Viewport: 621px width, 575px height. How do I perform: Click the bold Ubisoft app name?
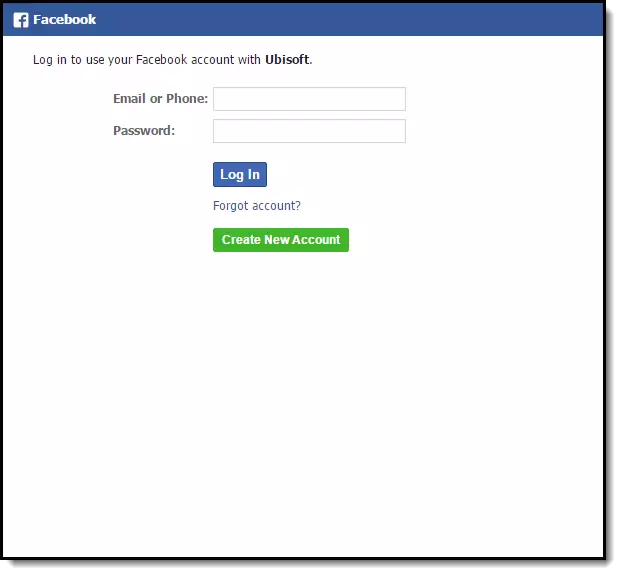[x=287, y=60]
